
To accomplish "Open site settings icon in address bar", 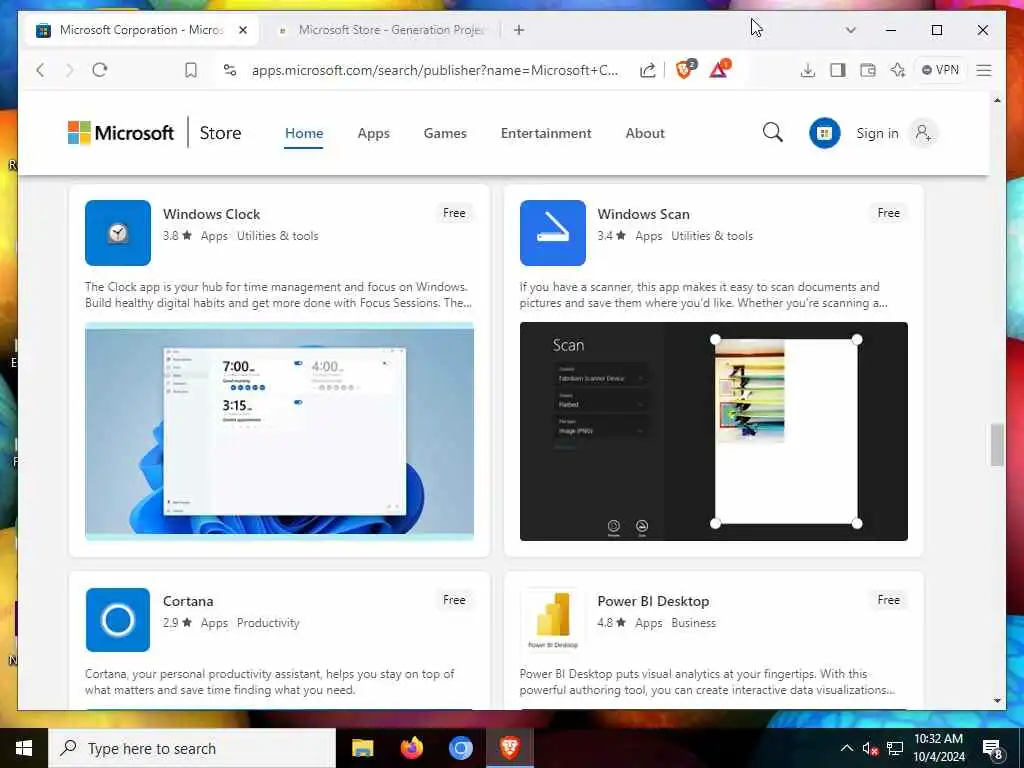I will (230, 70).
